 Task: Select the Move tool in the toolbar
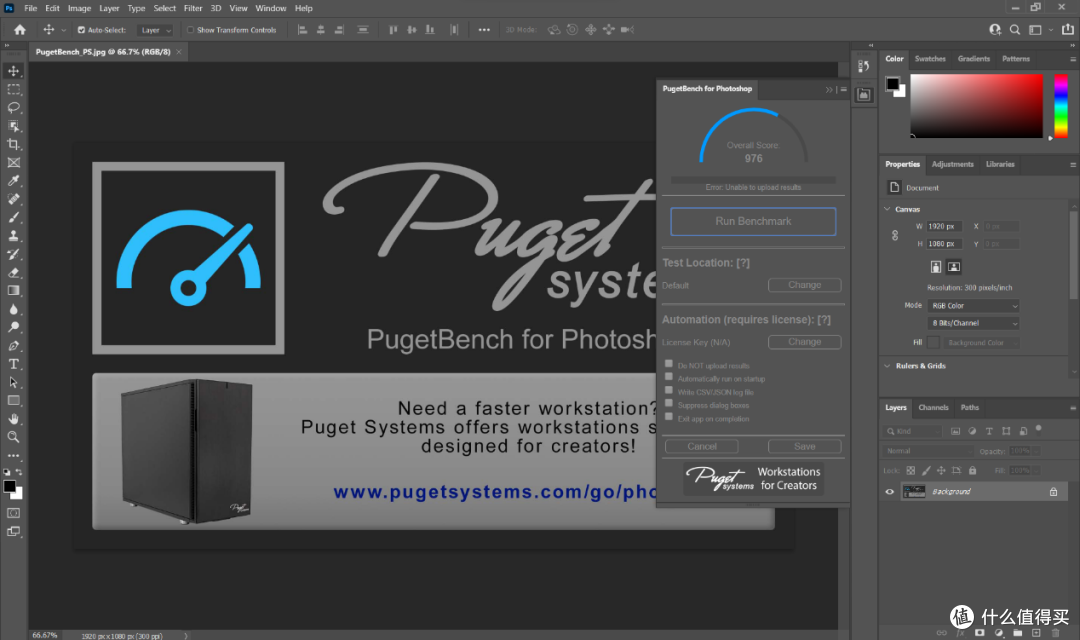click(13, 71)
